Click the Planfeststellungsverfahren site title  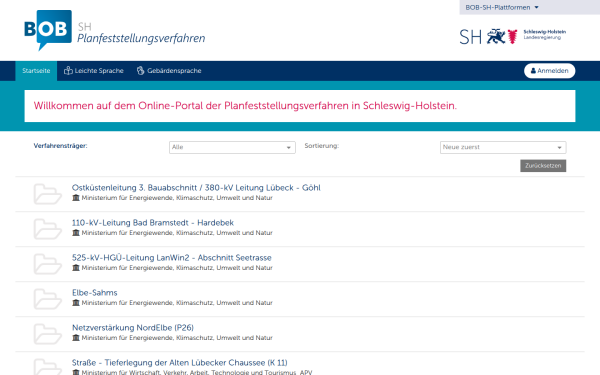tap(141, 38)
